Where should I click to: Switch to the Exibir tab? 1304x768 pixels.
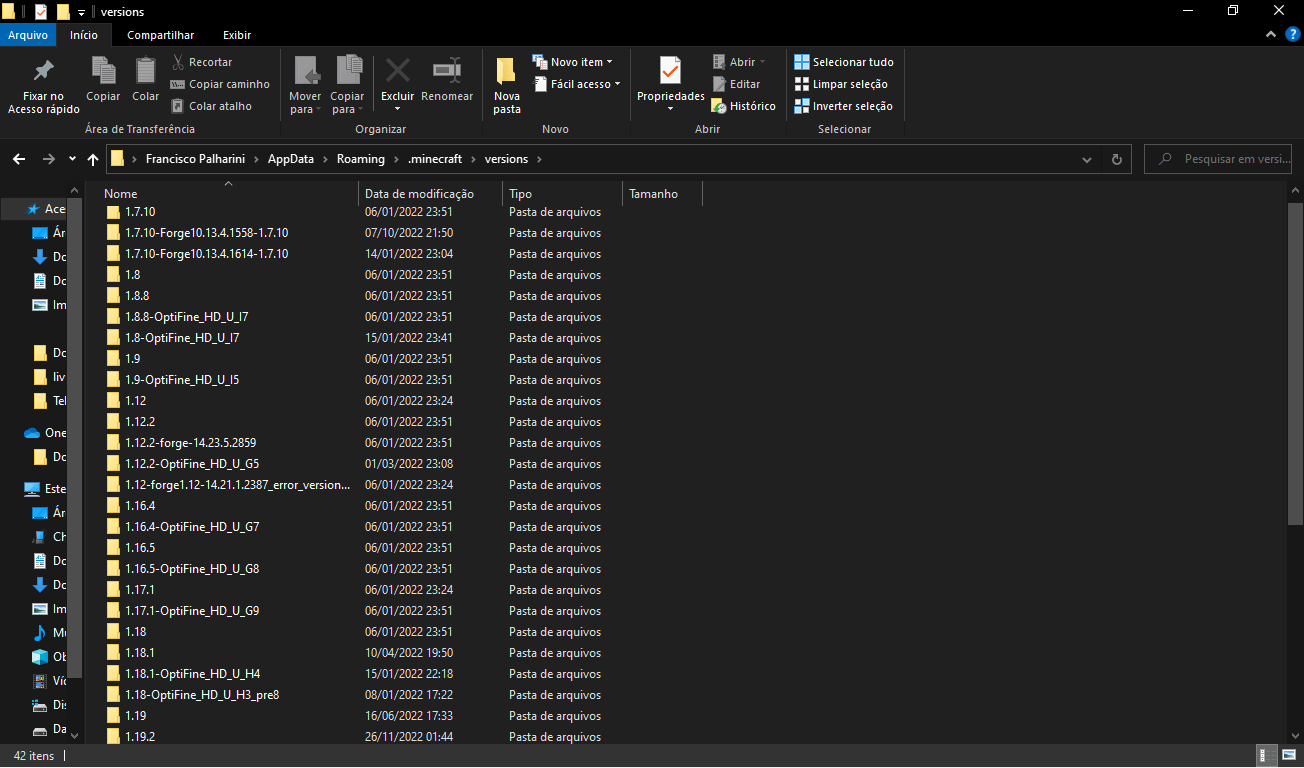pos(237,35)
